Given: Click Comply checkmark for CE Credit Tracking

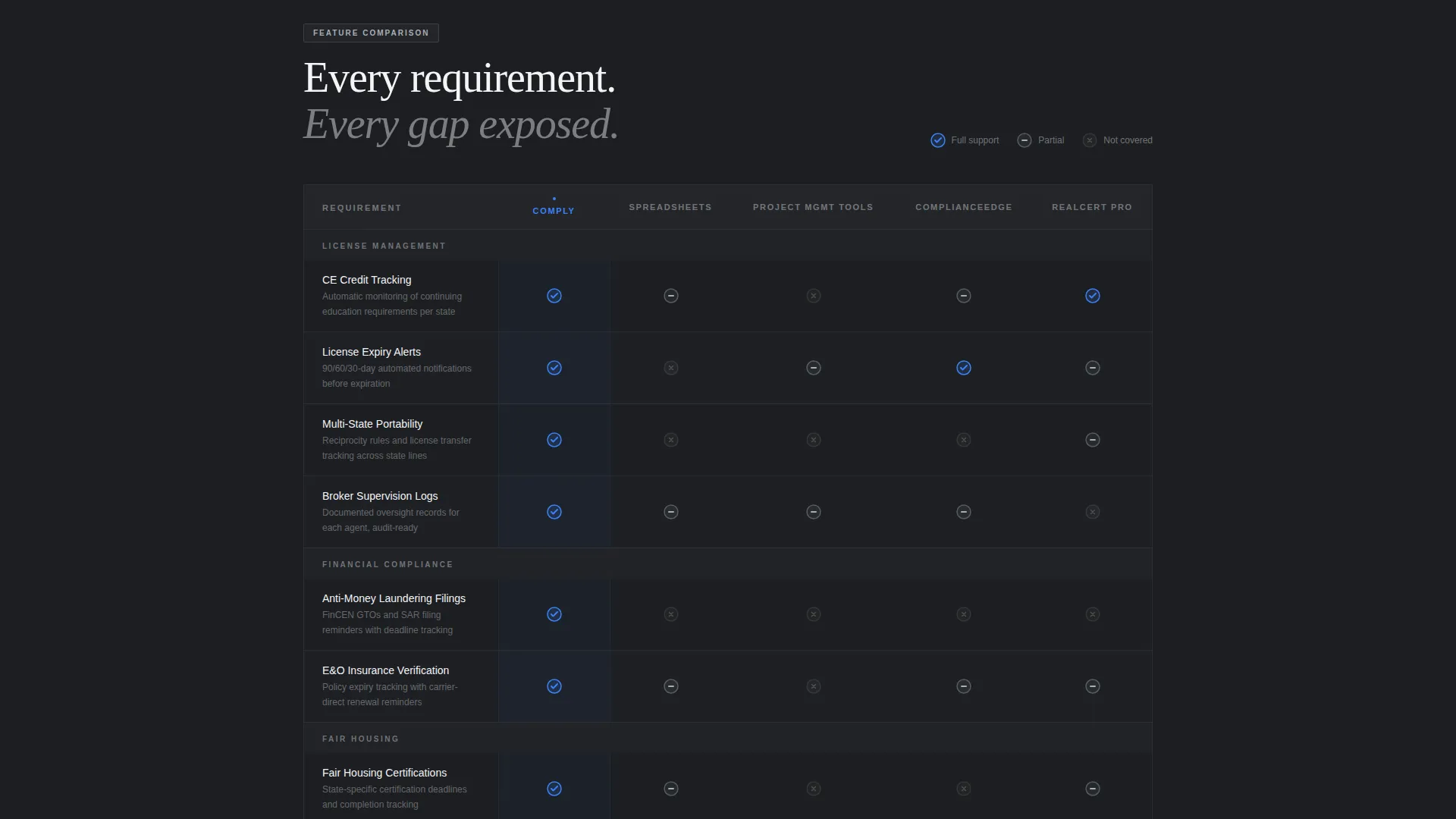Looking at the screenshot, I should pos(554,296).
